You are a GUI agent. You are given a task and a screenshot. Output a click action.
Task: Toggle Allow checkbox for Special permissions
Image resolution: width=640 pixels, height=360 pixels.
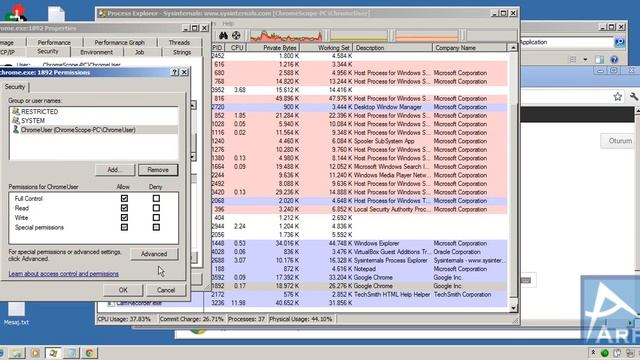click(x=124, y=227)
